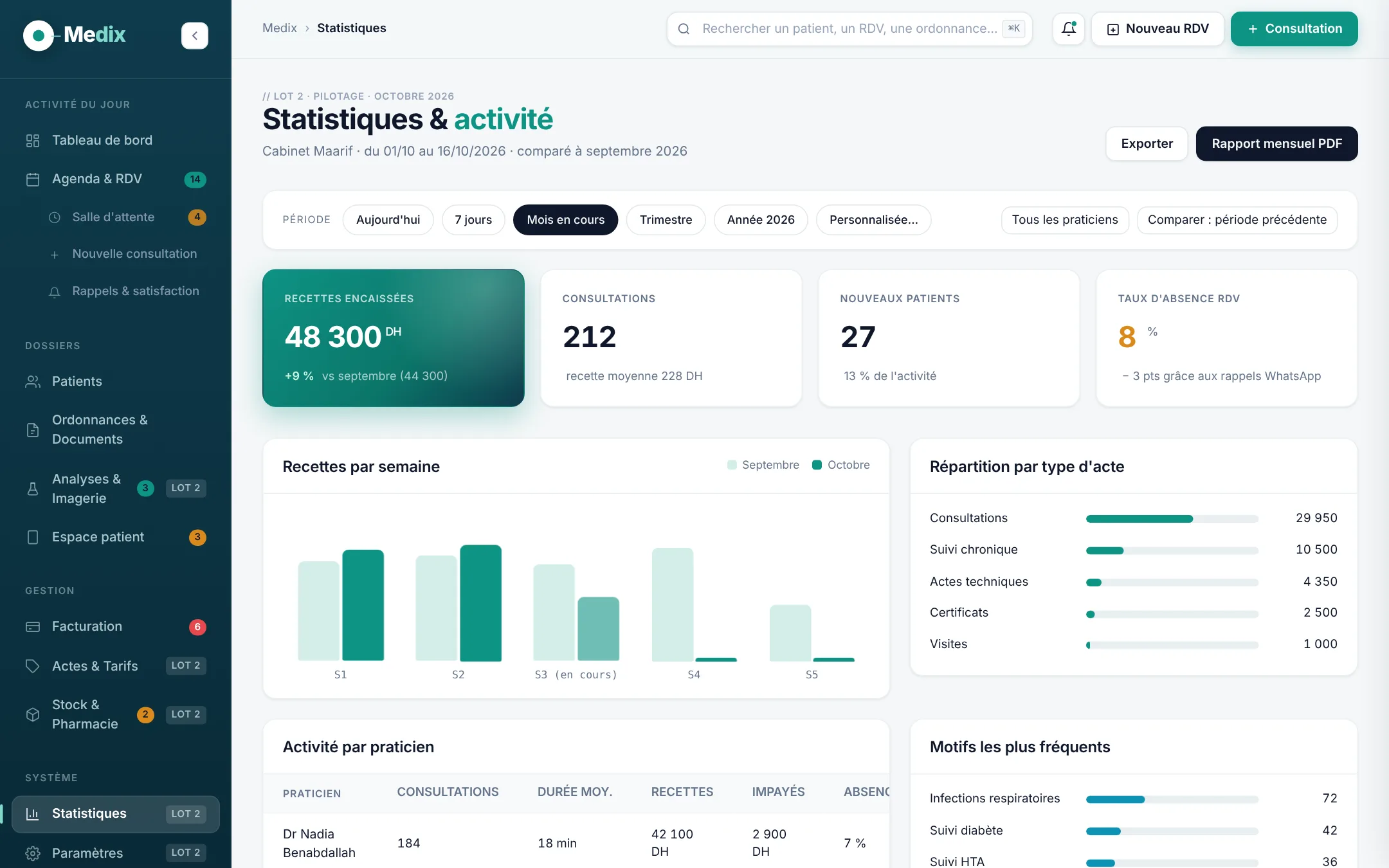
Task: Open Statistiques in sidebar
Action: pyautogui.click(x=116, y=814)
